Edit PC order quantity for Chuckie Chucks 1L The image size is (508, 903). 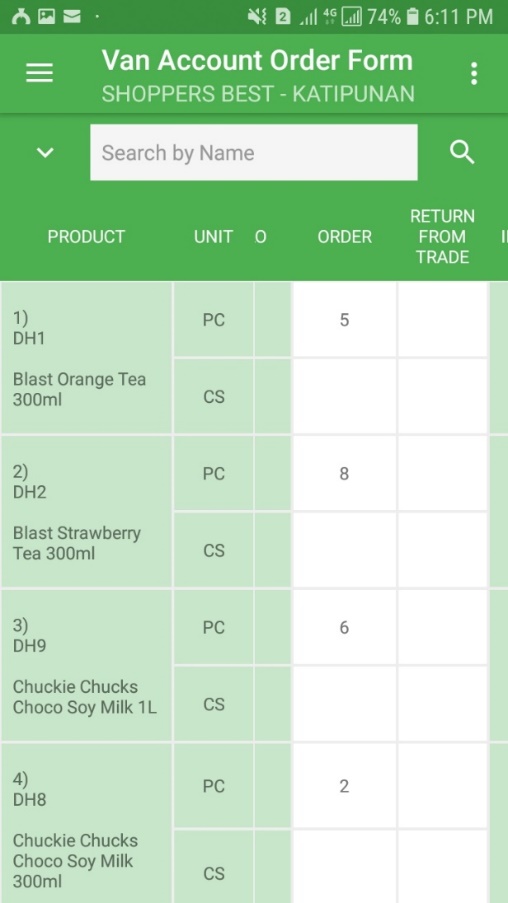point(344,627)
